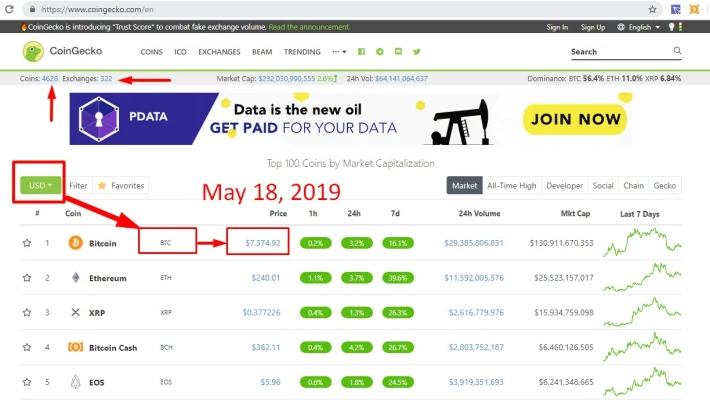
Task: Click the search magnifier icon
Action: (x=677, y=50)
